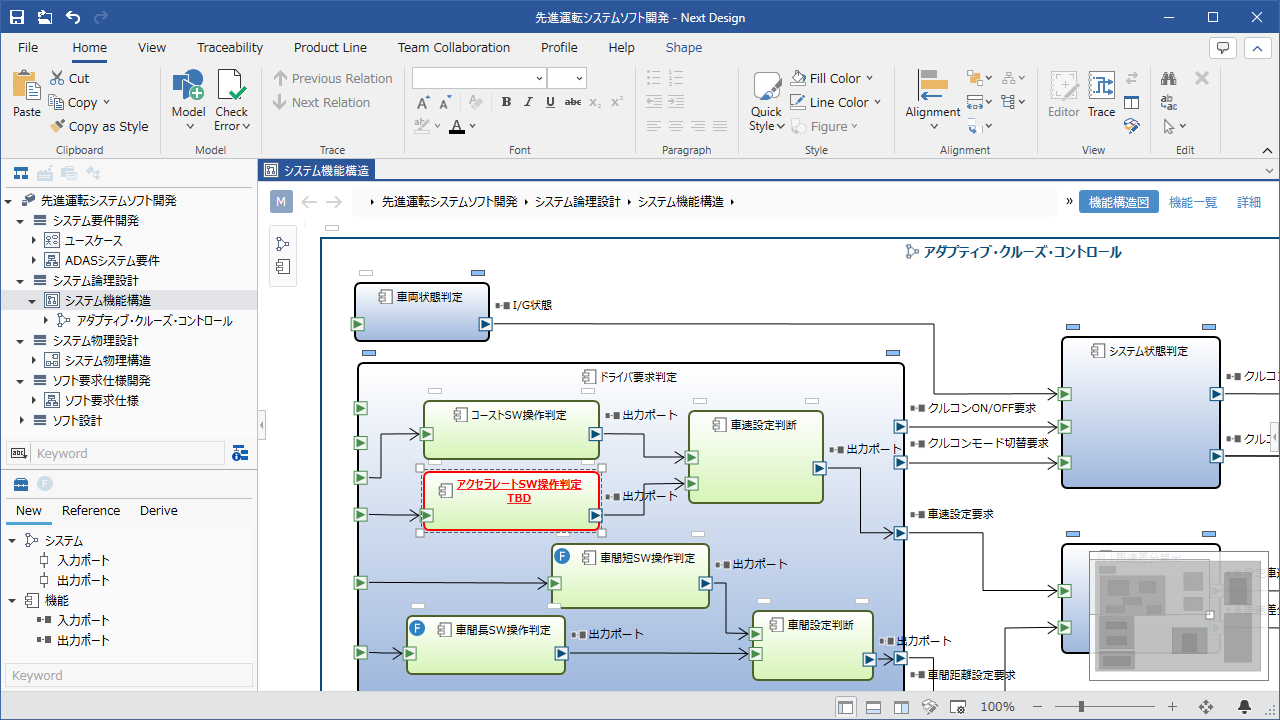This screenshot has width=1280, height=720.
Task: Toggle the layered highlight icon in status bar
Action: (929, 707)
